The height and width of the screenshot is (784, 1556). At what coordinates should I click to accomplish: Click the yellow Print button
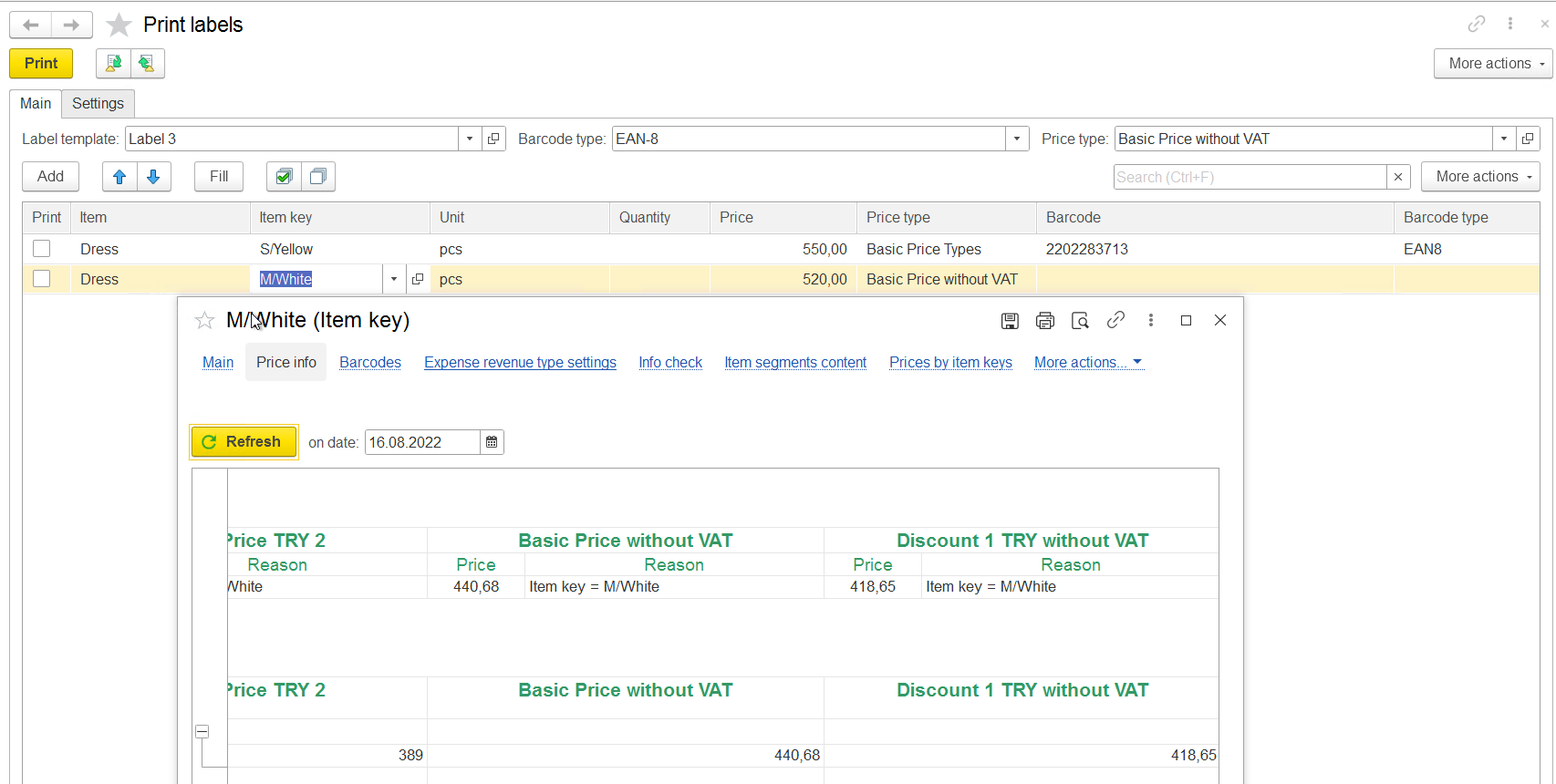(41, 63)
